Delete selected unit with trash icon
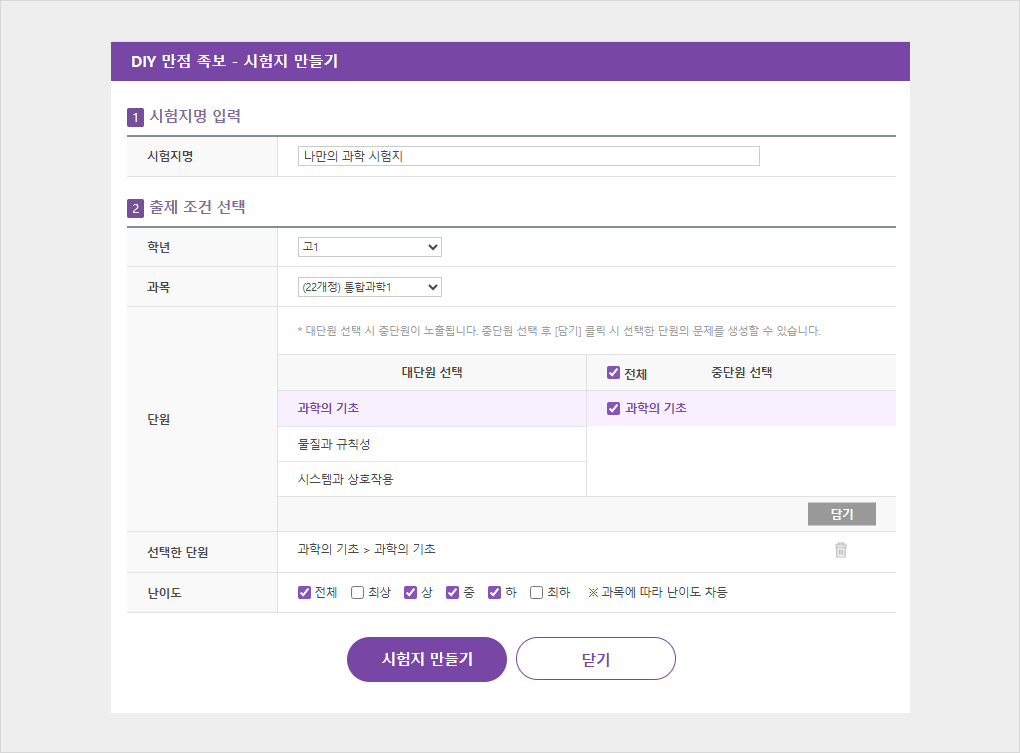Image resolution: width=1020 pixels, height=753 pixels. coord(841,550)
